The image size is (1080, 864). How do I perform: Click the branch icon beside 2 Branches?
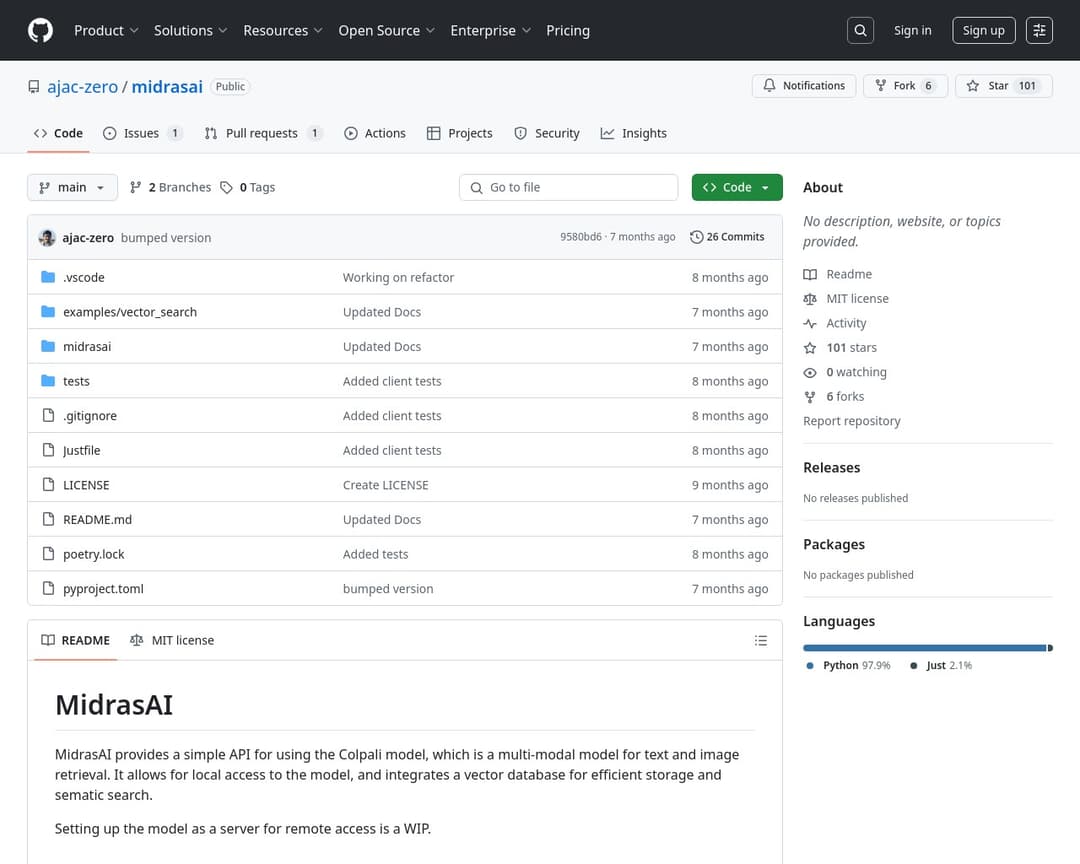[x=136, y=187]
